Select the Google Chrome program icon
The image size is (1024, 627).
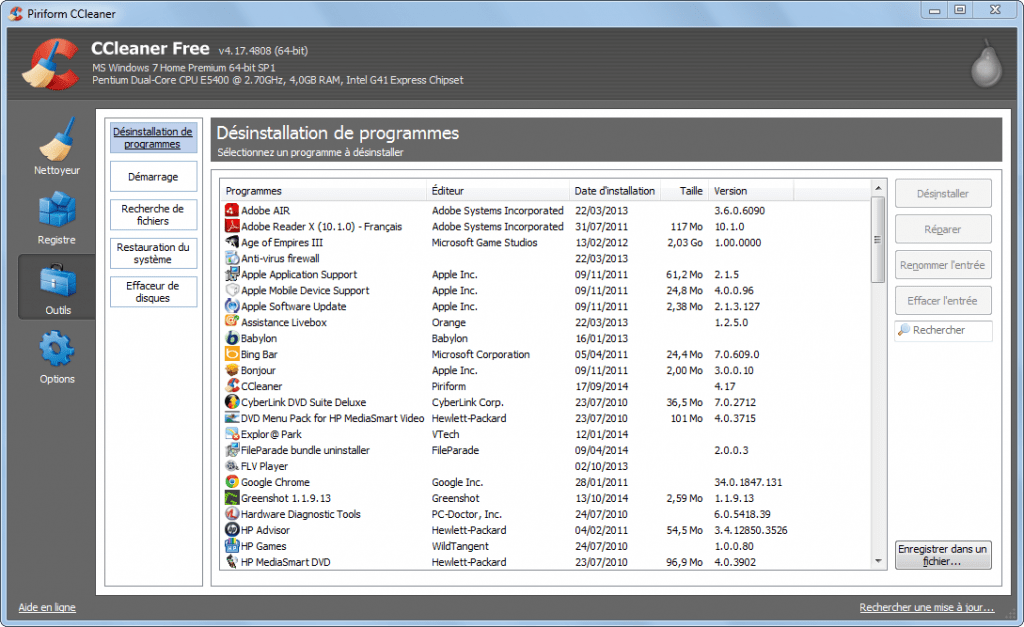click(x=232, y=482)
